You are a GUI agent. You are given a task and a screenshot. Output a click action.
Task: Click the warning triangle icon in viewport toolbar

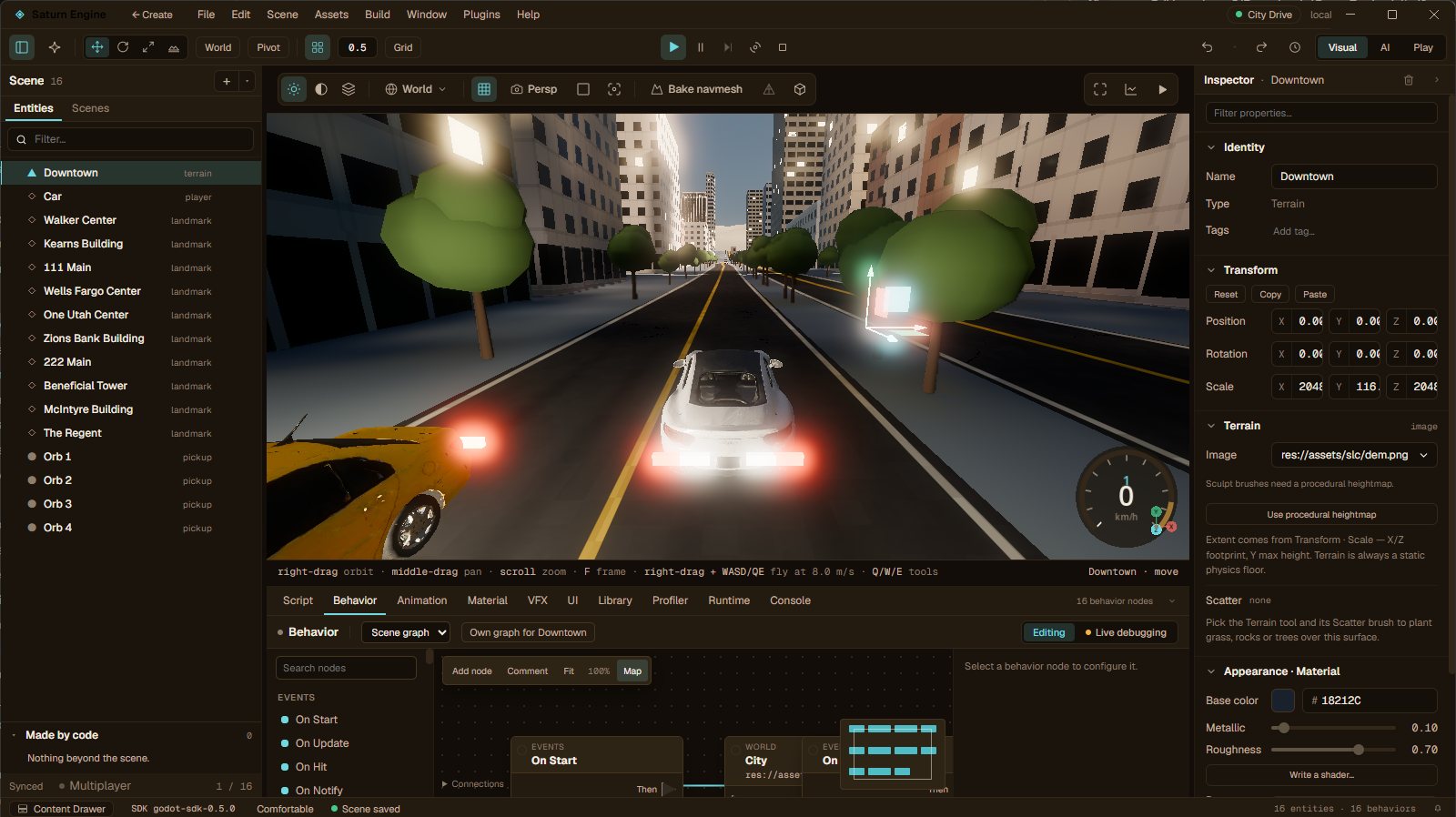pos(769,89)
